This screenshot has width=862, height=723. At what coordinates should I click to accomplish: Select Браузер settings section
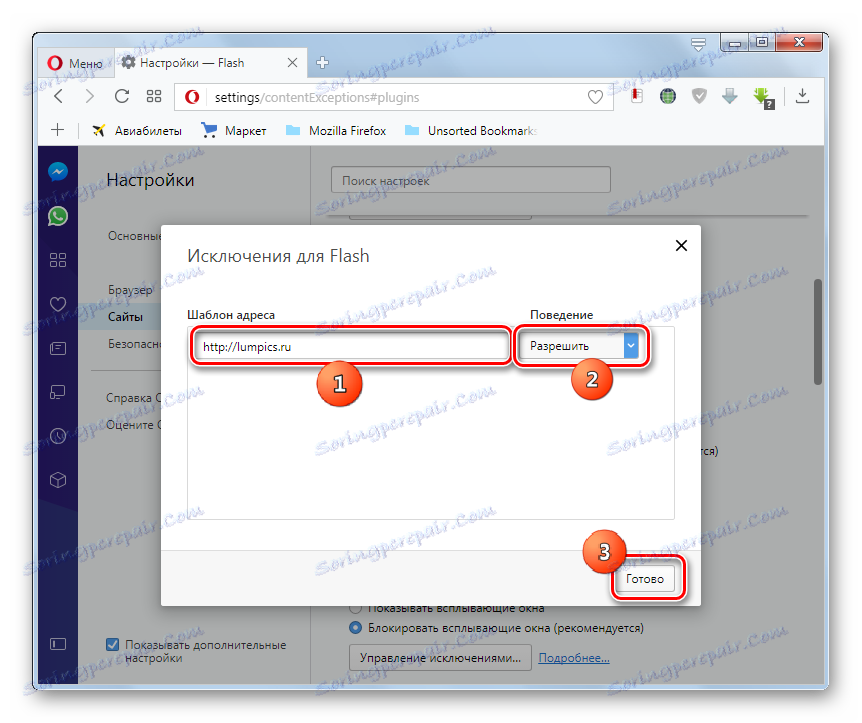tap(130, 290)
